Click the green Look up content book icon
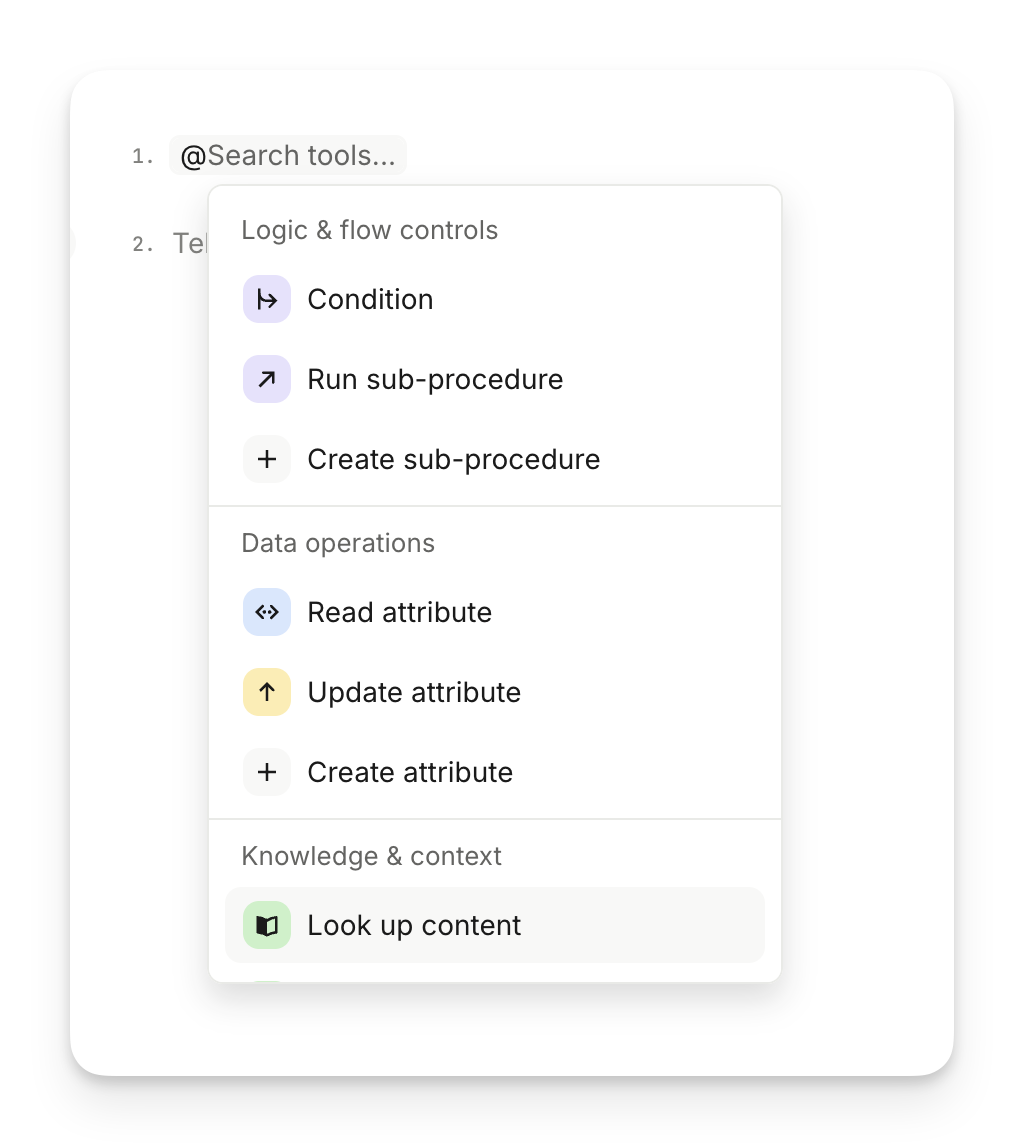This screenshot has width=1024, height=1146. [x=267, y=925]
